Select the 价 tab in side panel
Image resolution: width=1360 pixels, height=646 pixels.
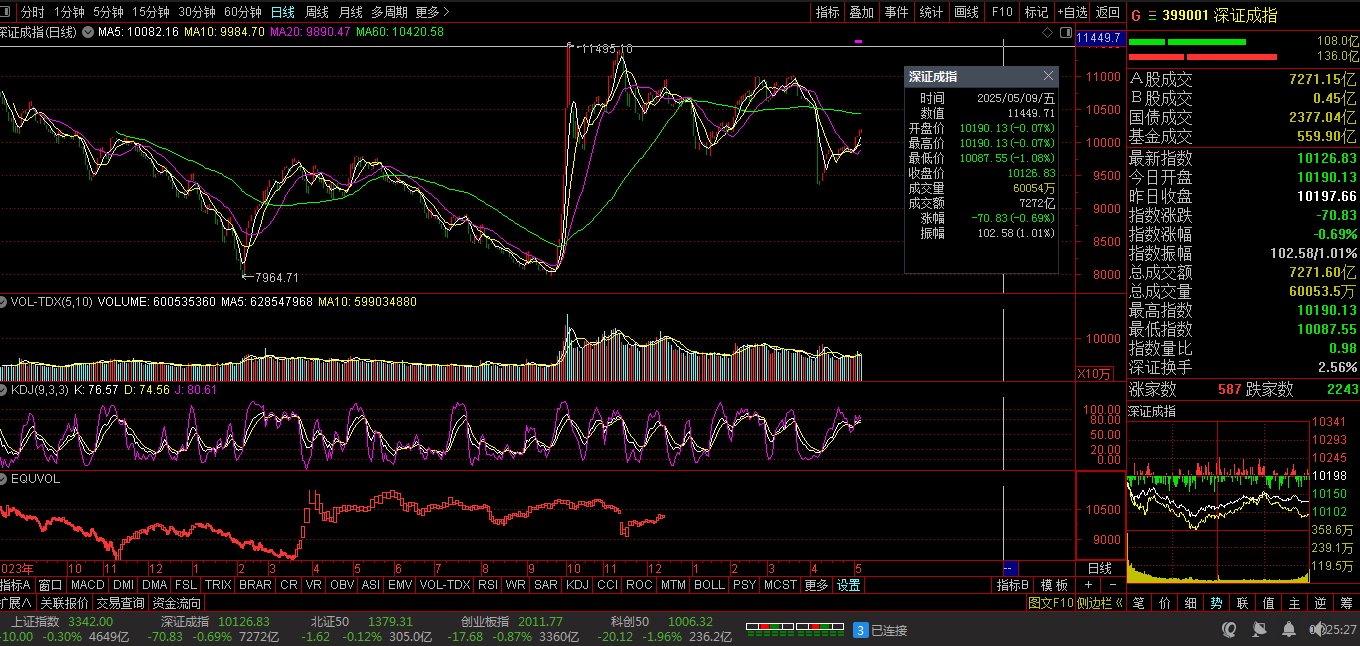(1163, 603)
